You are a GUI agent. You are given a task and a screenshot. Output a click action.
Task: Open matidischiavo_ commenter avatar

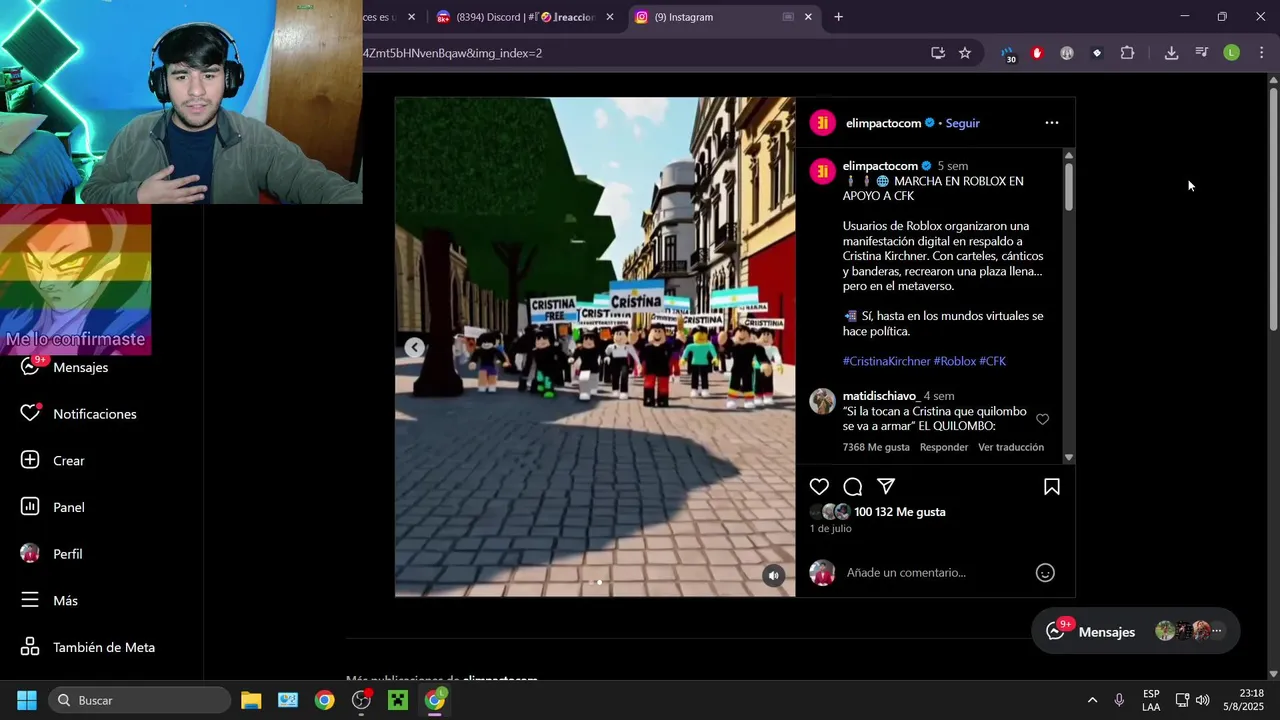[822, 402]
